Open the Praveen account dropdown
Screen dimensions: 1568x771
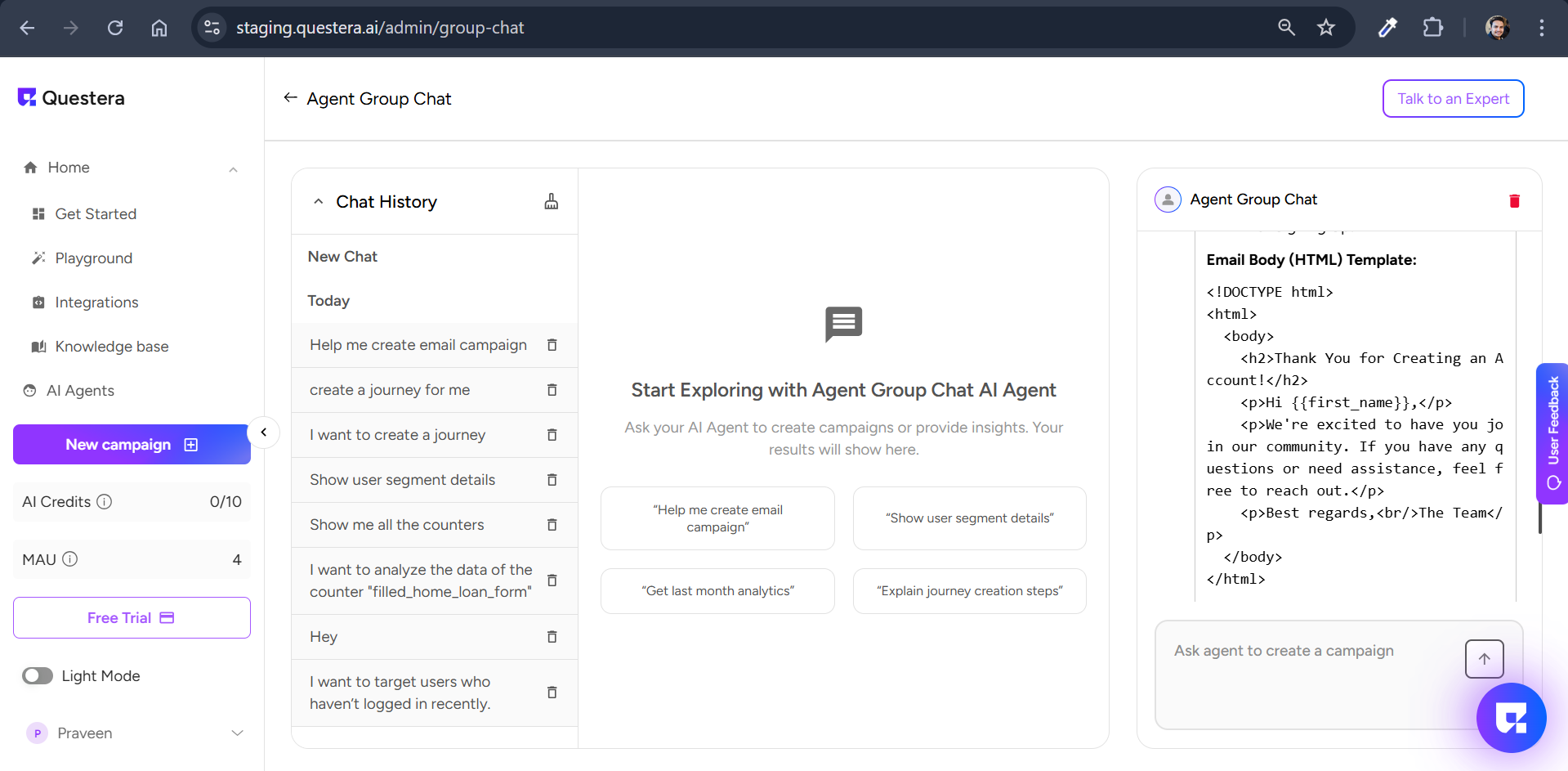click(237, 733)
